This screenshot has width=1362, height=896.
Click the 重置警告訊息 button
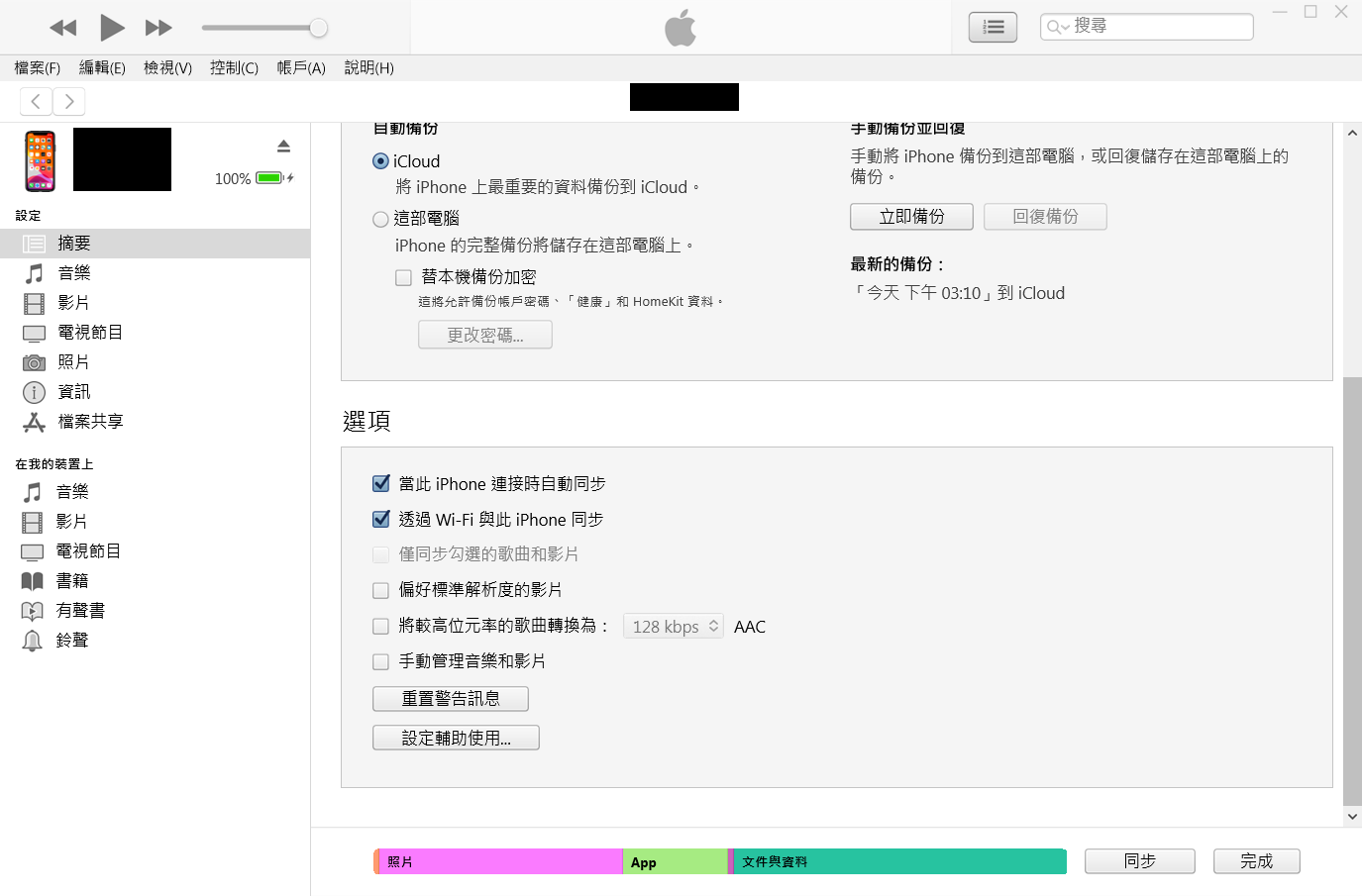[x=451, y=699]
